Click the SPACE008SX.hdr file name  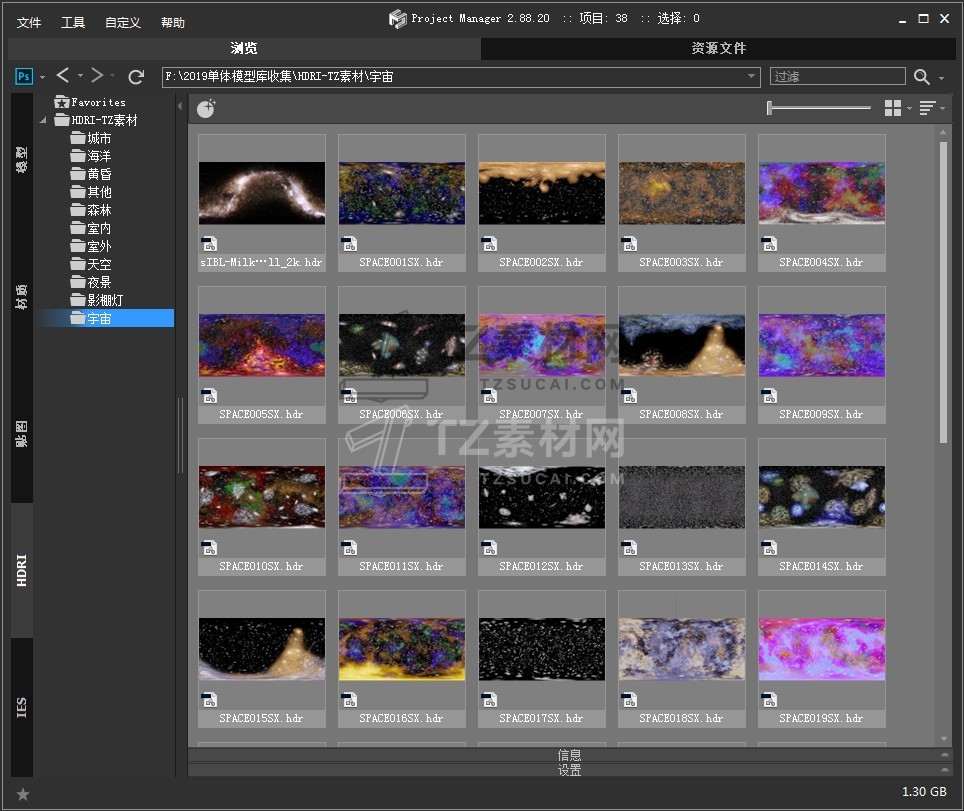pyautogui.click(x=681, y=414)
